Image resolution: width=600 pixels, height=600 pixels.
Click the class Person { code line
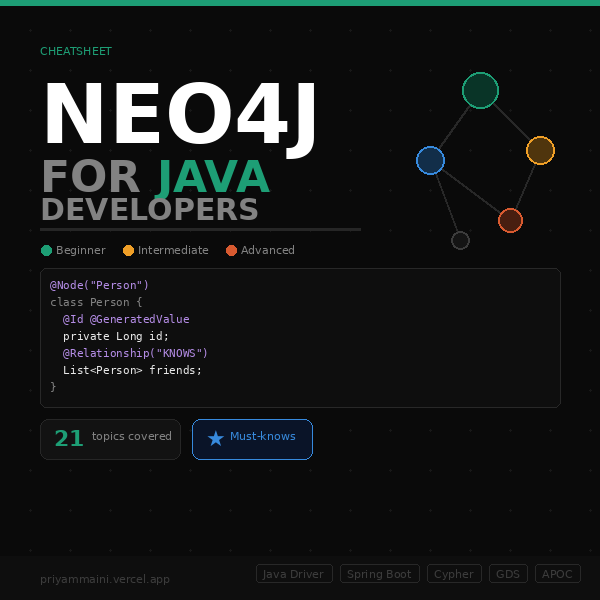(x=96, y=302)
